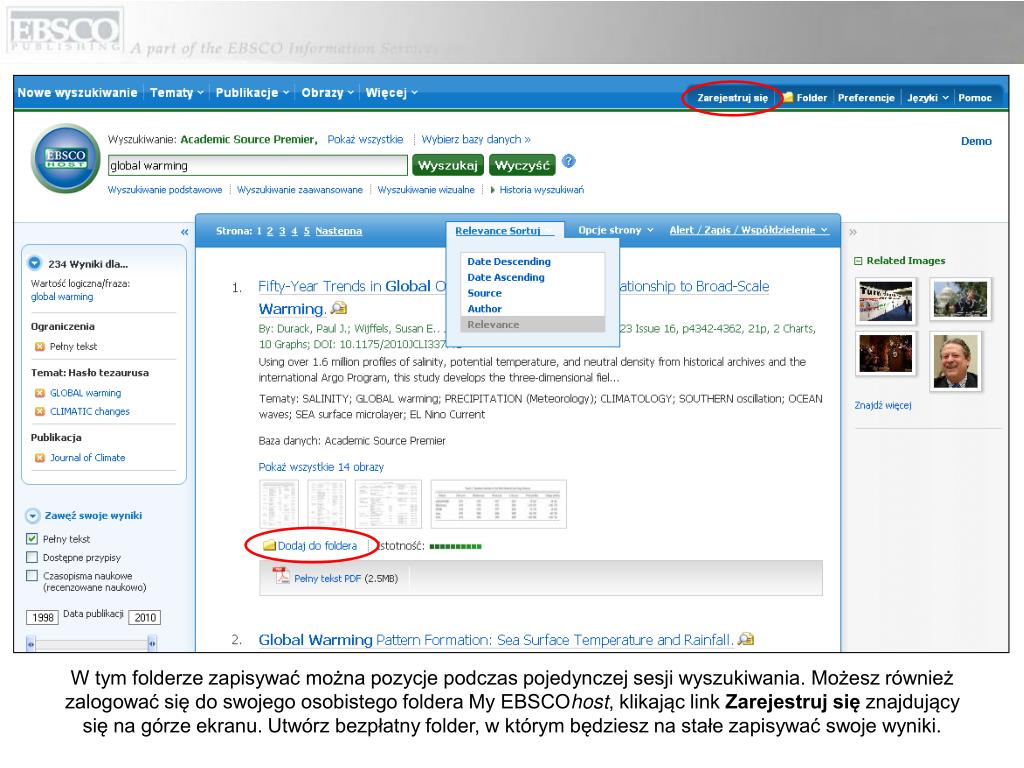The width and height of the screenshot is (1024, 768).
Task: Preview icon next to Fifty-Year Trends title
Action: (339, 308)
